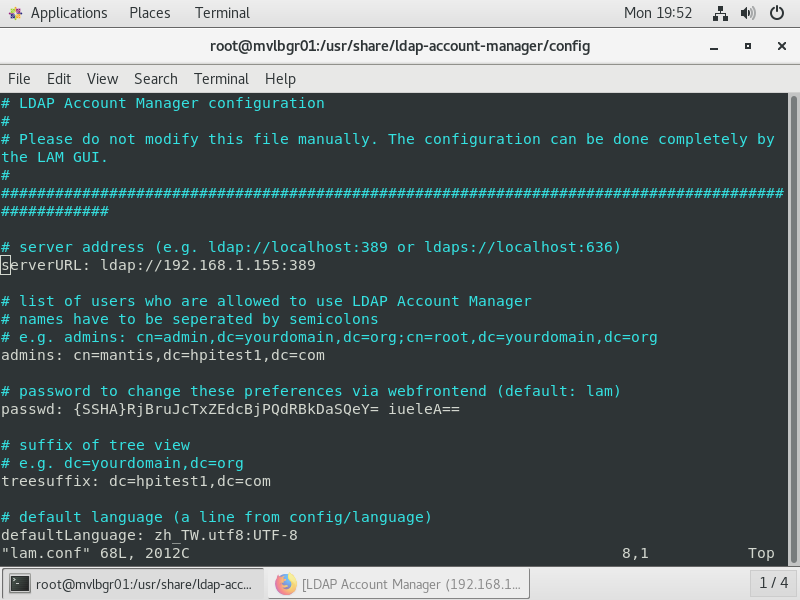Open the Edit menu
The width and height of the screenshot is (800, 600).
pos(59,79)
